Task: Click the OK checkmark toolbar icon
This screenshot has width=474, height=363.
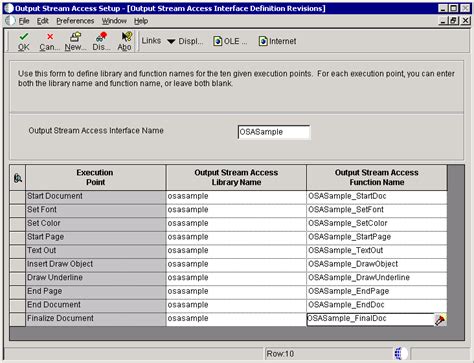Action: 24,36
